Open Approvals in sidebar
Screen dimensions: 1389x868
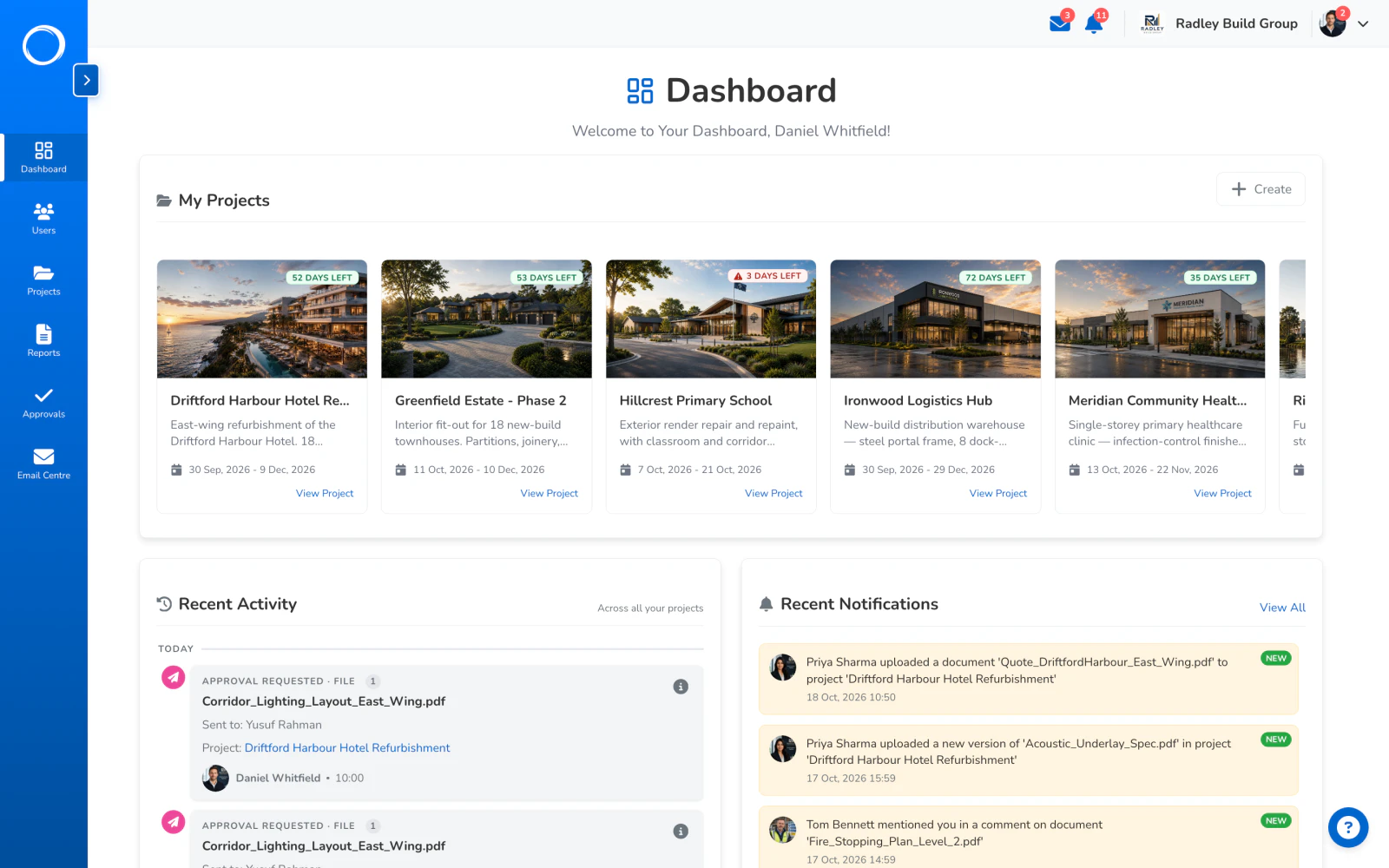[x=43, y=403]
